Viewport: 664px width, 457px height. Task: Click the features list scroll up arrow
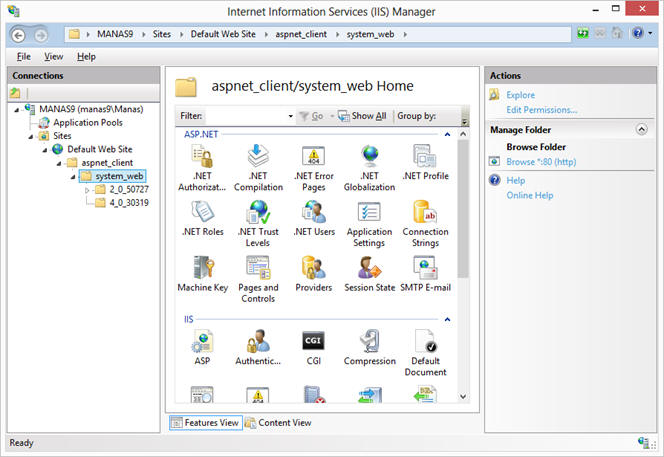click(463, 134)
